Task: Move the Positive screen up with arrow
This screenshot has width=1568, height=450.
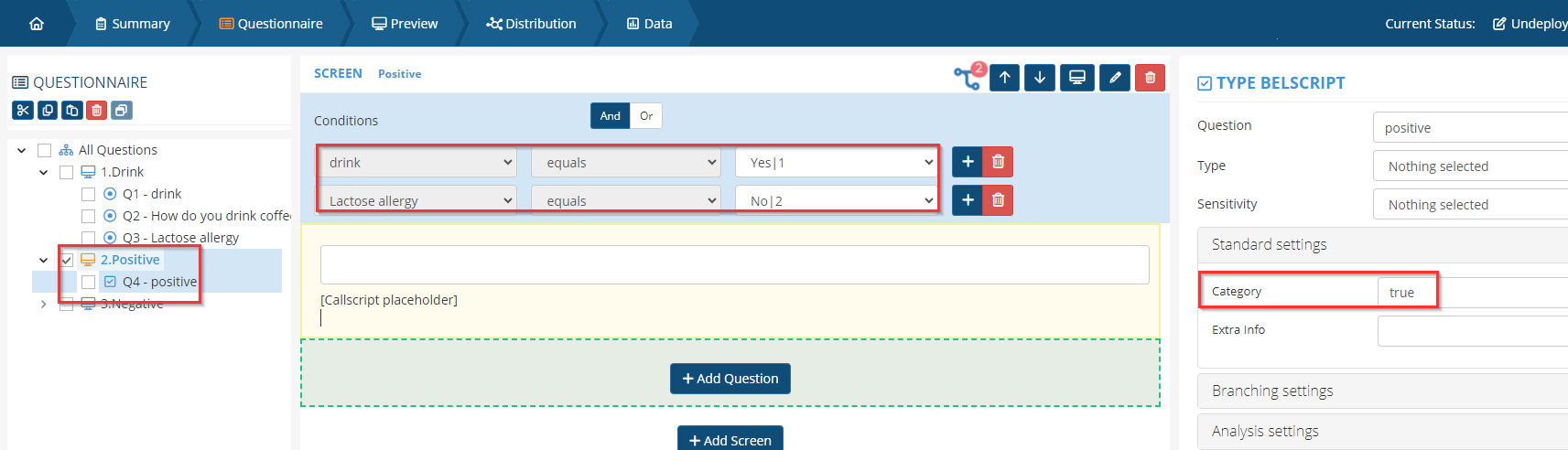Action: click(x=1004, y=78)
